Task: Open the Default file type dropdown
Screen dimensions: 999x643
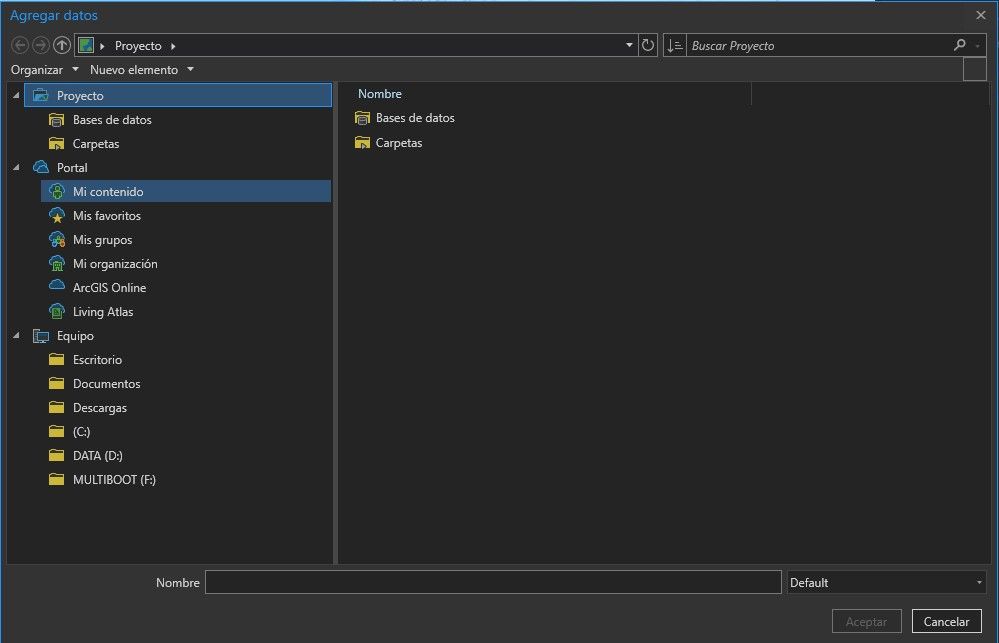Action: 886,582
